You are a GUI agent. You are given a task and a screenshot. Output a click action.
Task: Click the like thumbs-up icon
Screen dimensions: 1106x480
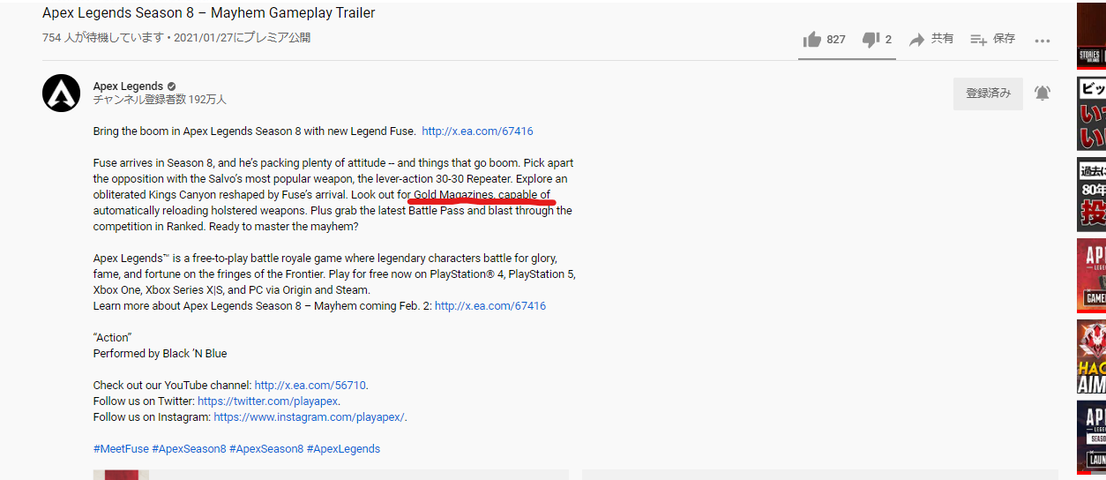pyautogui.click(x=812, y=39)
